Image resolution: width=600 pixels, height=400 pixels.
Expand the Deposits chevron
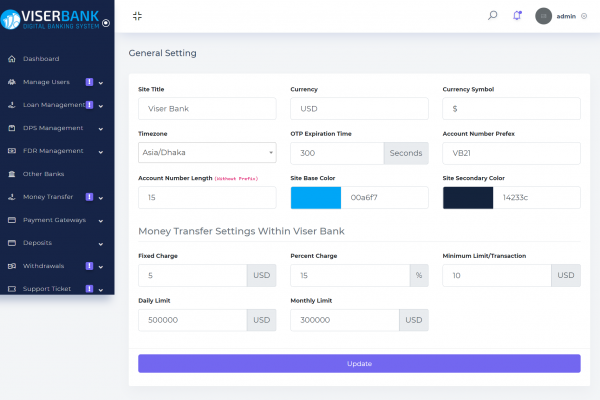click(x=101, y=244)
